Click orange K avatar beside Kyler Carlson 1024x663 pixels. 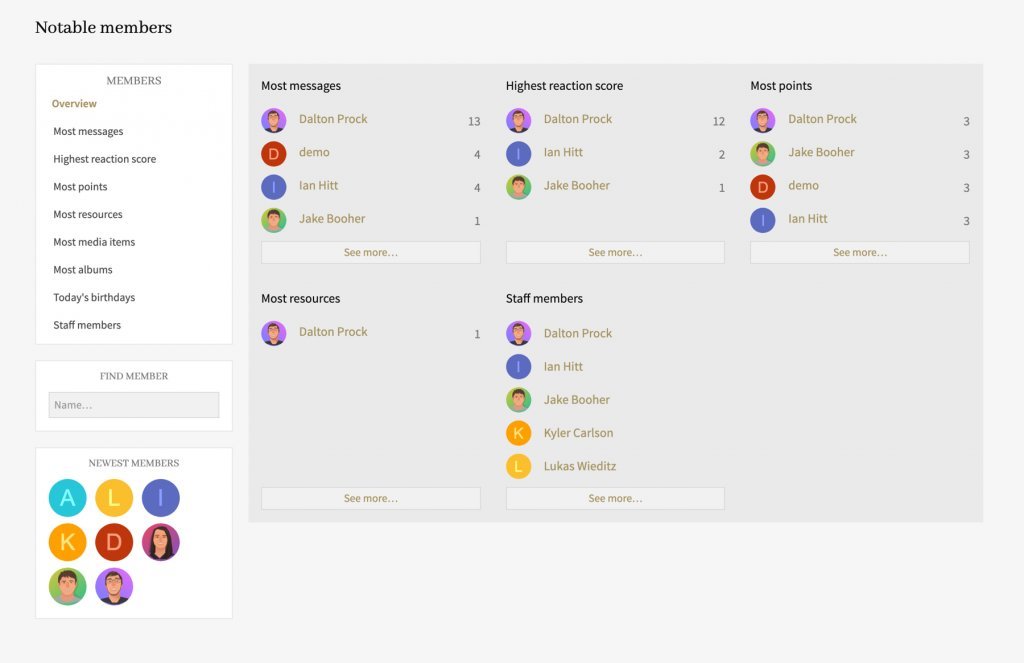click(x=519, y=433)
